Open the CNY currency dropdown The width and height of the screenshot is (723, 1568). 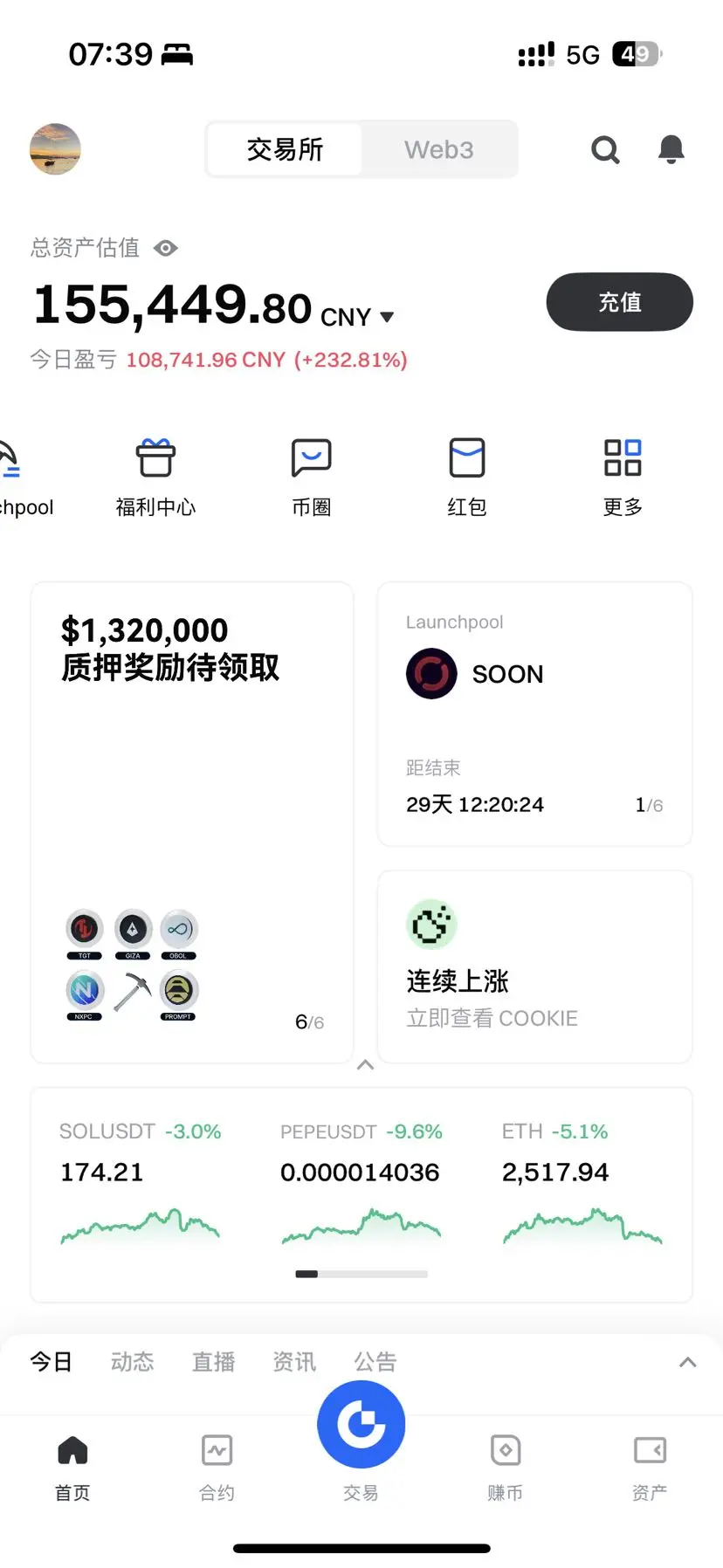[x=387, y=317]
